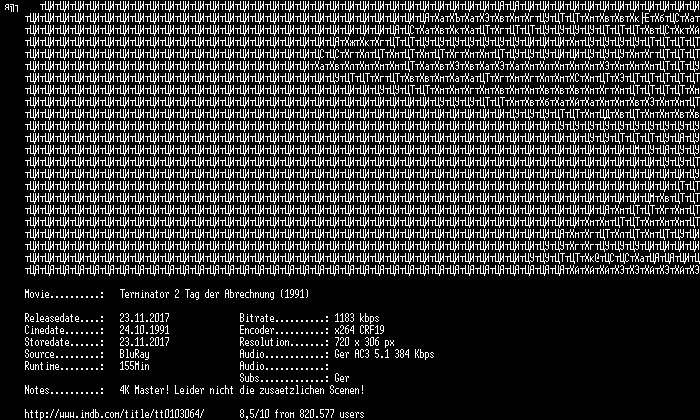Click the Source field label
700x420 pixels.
click(x=64, y=354)
